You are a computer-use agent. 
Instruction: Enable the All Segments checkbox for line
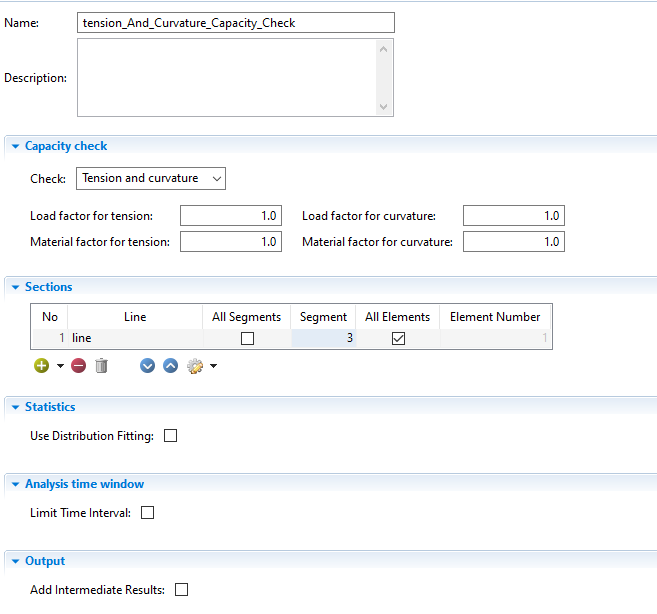click(x=248, y=339)
